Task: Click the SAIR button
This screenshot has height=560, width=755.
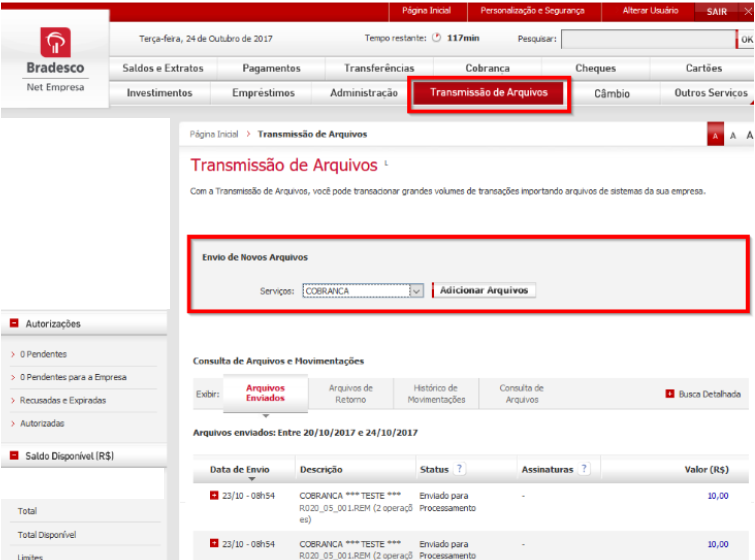Action: pos(716,12)
